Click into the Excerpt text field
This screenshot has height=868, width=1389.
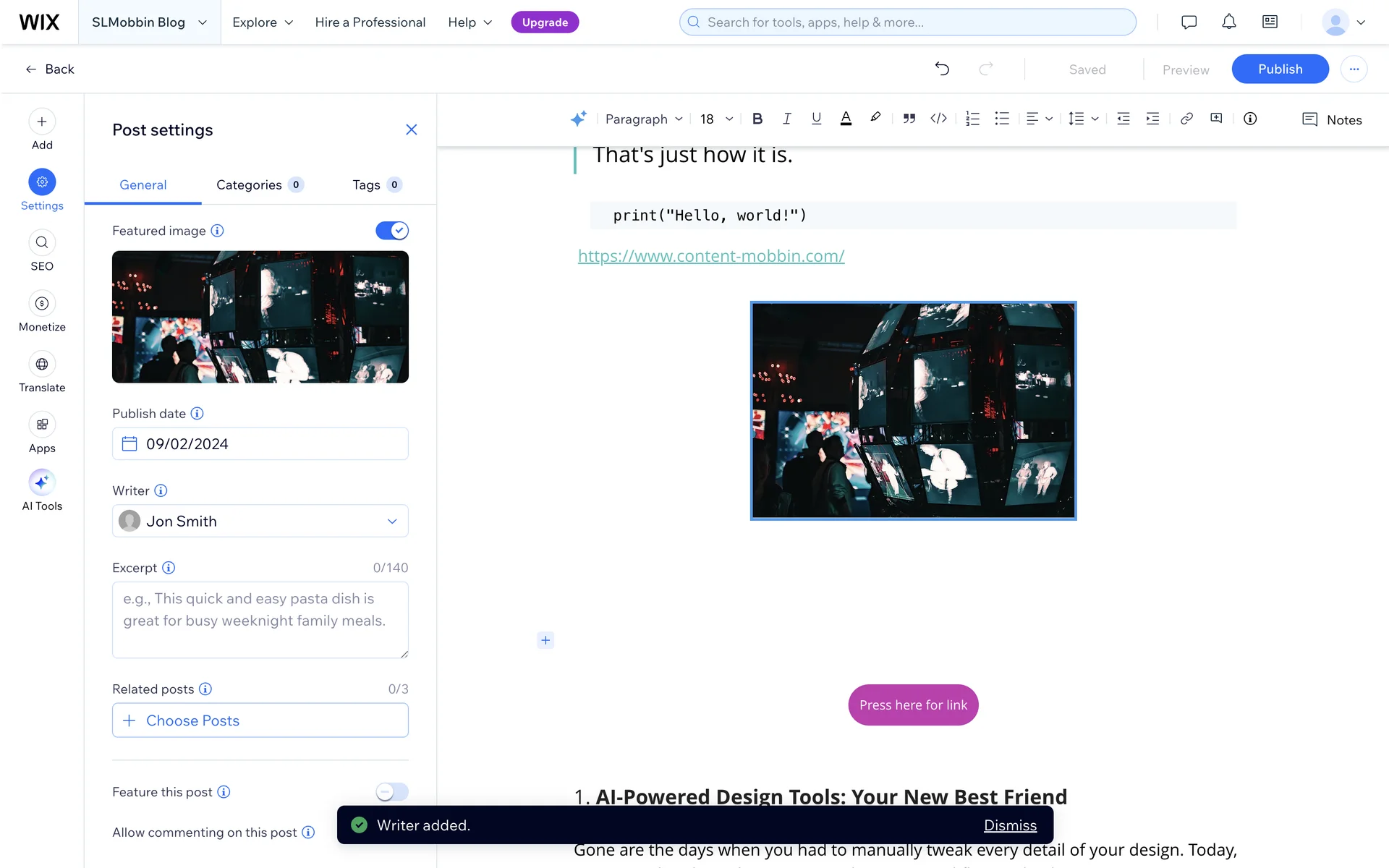(260, 620)
